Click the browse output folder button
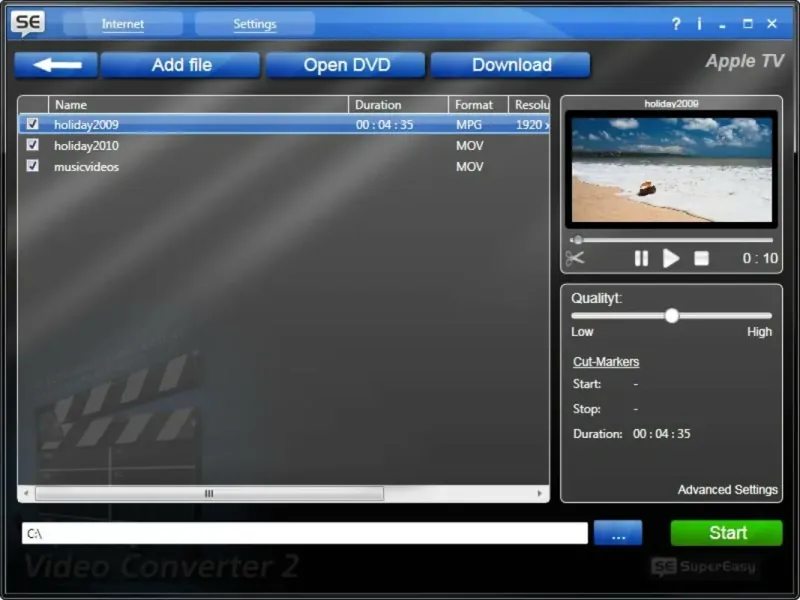Viewport: 800px width, 600px height. (618, 533)
